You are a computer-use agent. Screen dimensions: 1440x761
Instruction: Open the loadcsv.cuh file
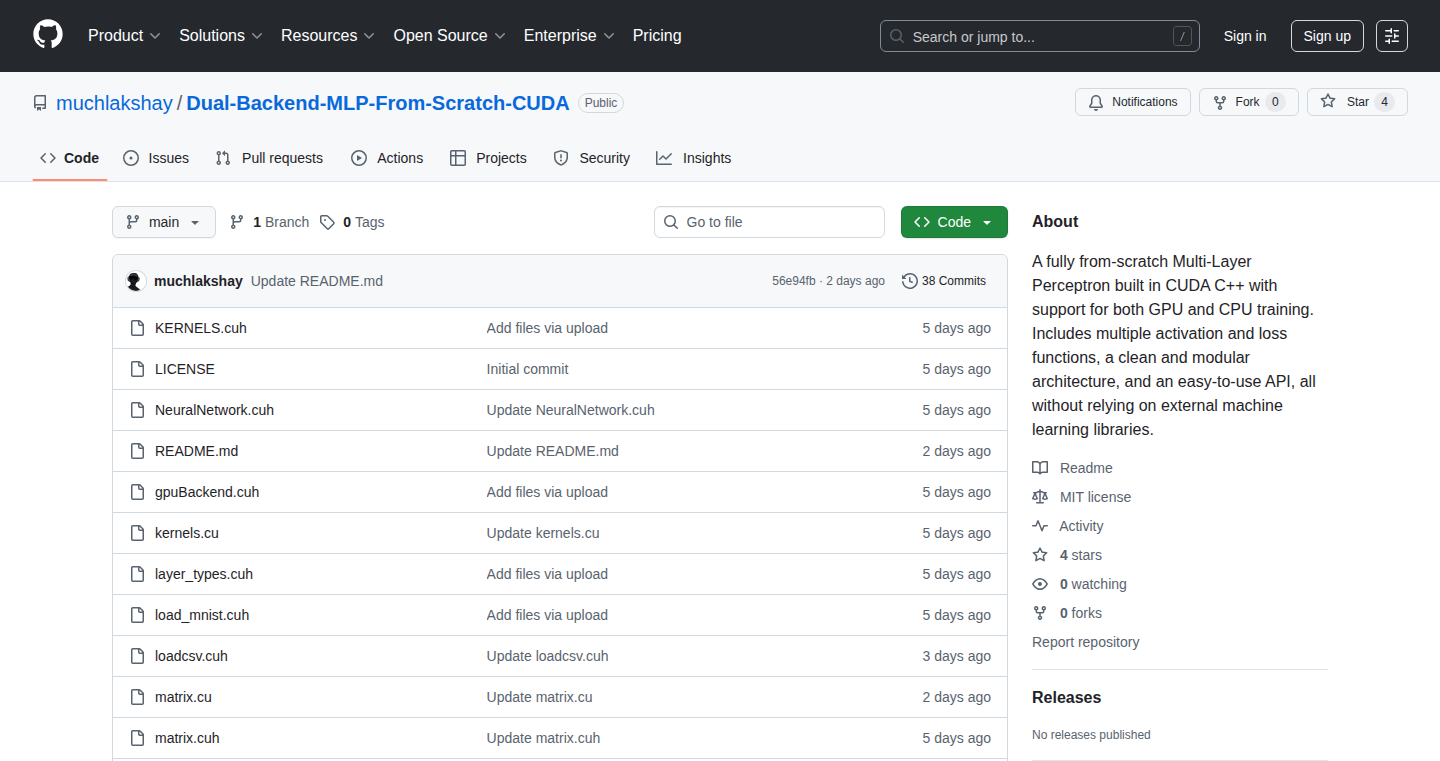click(x=191, y=656)
